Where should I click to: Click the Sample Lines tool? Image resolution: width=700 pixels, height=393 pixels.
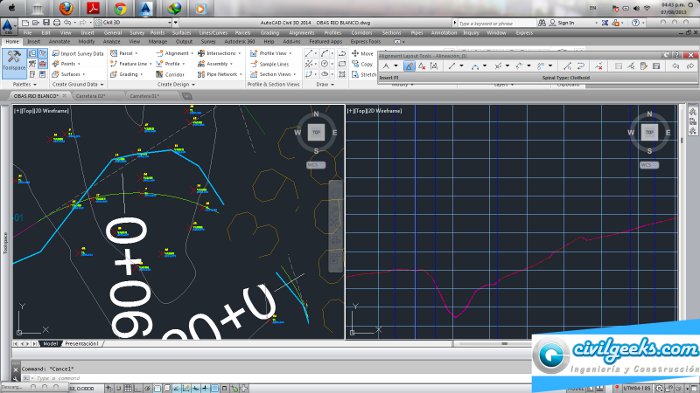point(270,64)
